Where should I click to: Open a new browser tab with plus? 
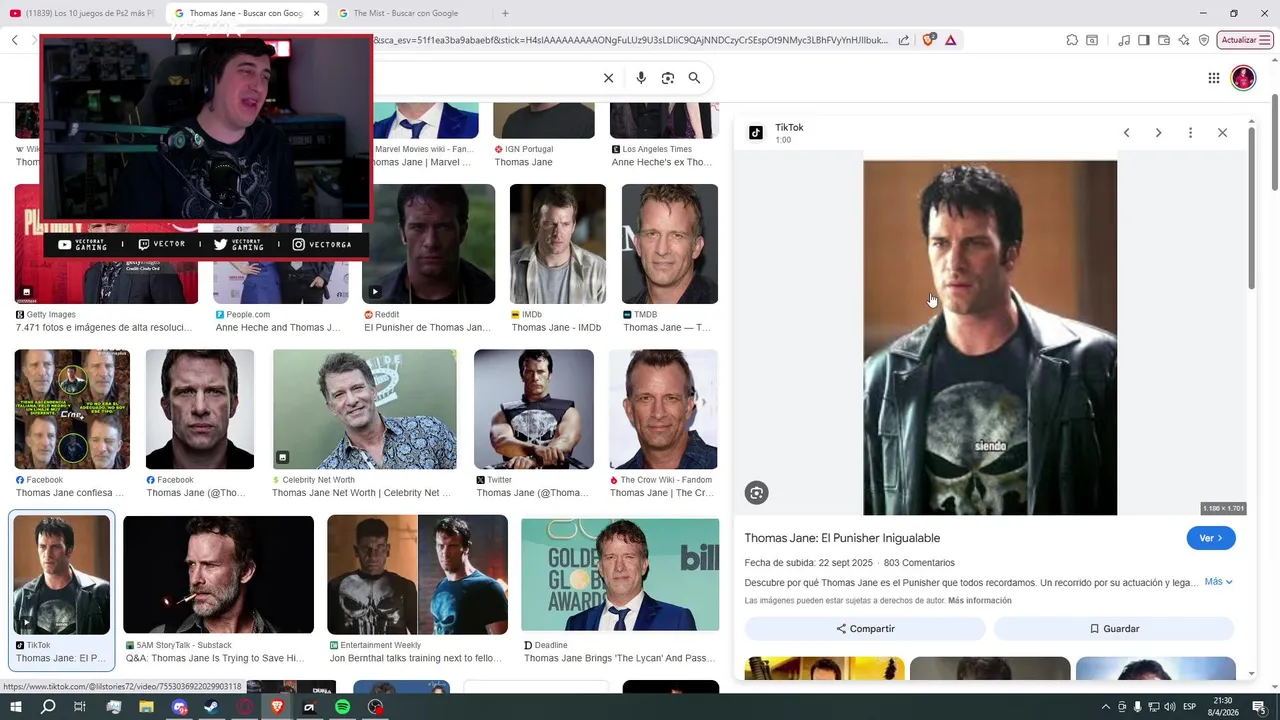pos(505,13)
